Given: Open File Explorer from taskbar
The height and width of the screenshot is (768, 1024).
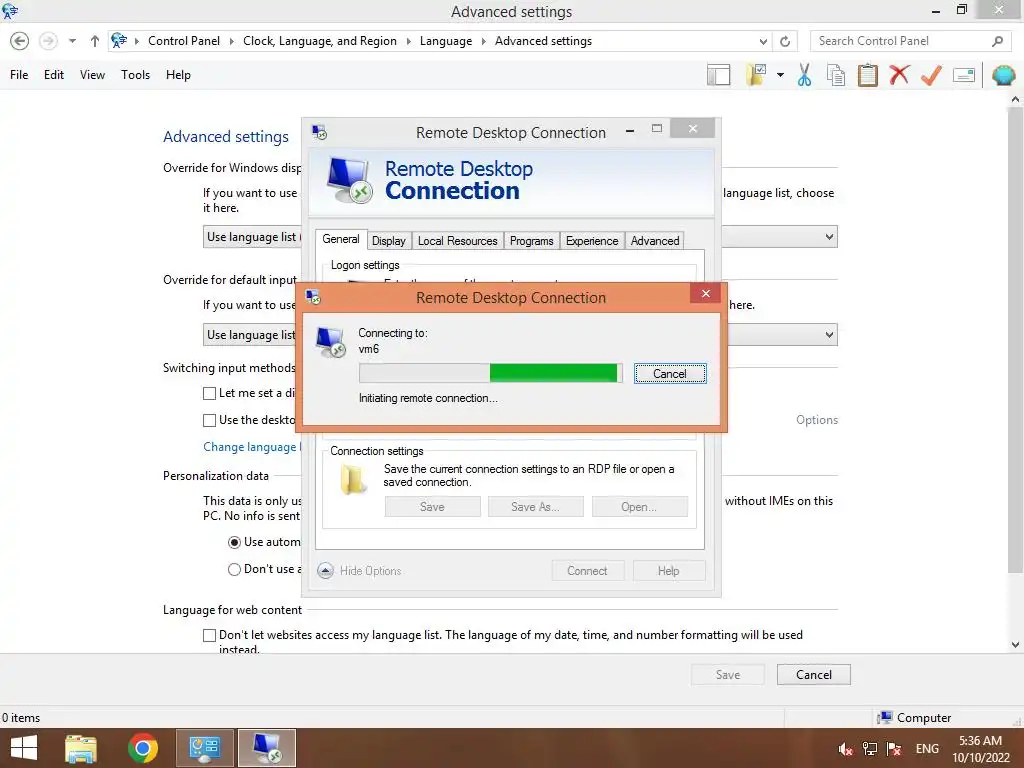Looking at the screenshot, I should pos(81,748).
